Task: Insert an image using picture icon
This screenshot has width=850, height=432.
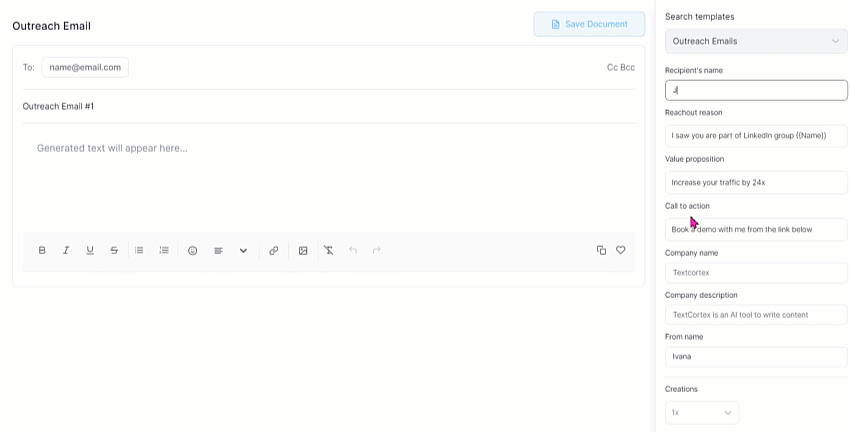Action: point(303,250)
